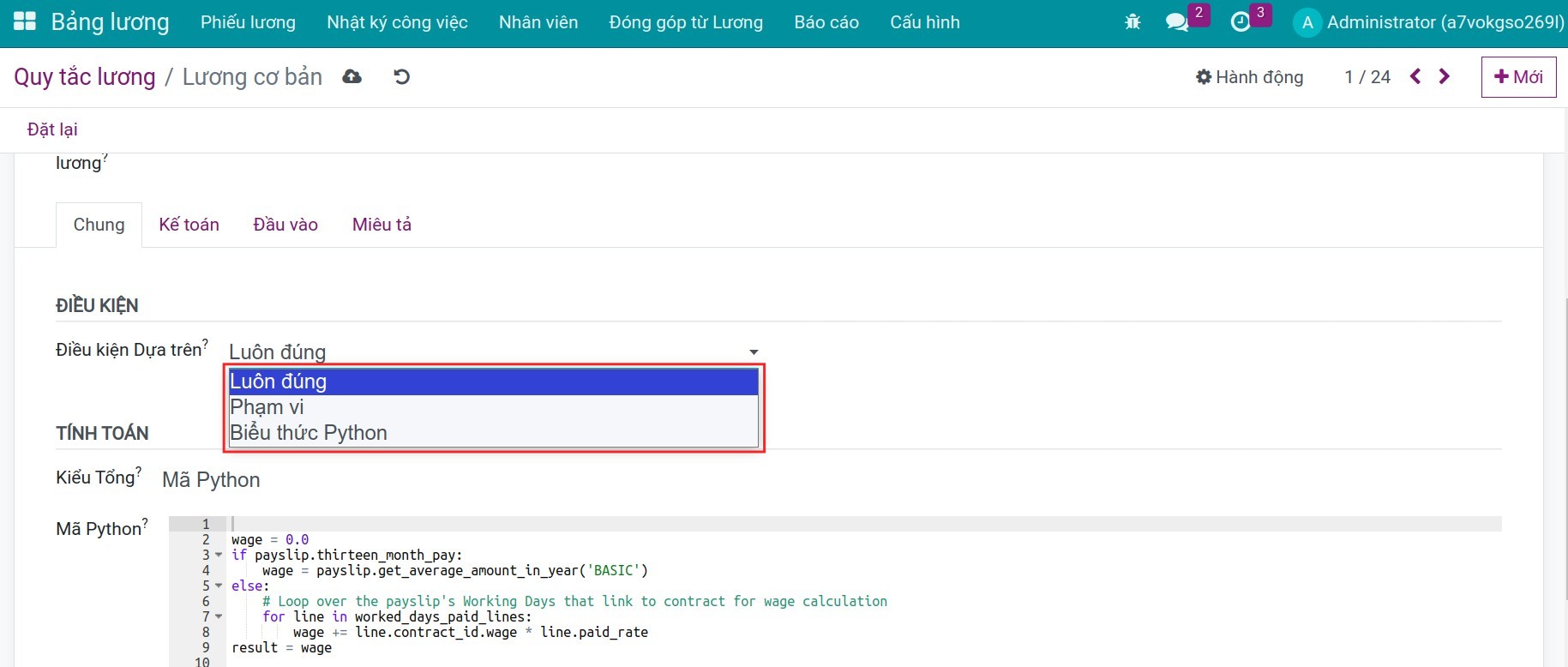This screenshot has height=667, width=1568.
Task: Open the Đầu vào tab
Action: (x=285, y=225)
